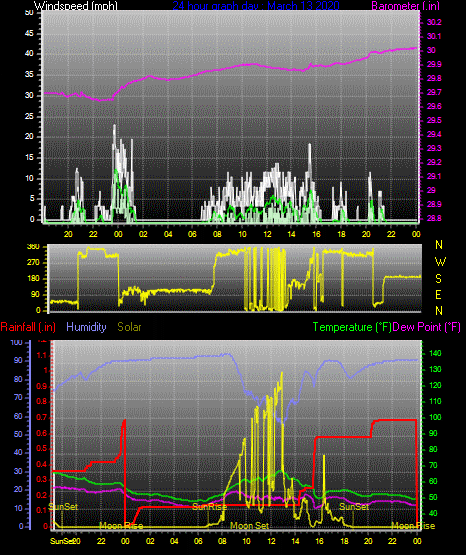Click the "29.1" barometer axis value

pyautogui.click(x=434, y=176)
